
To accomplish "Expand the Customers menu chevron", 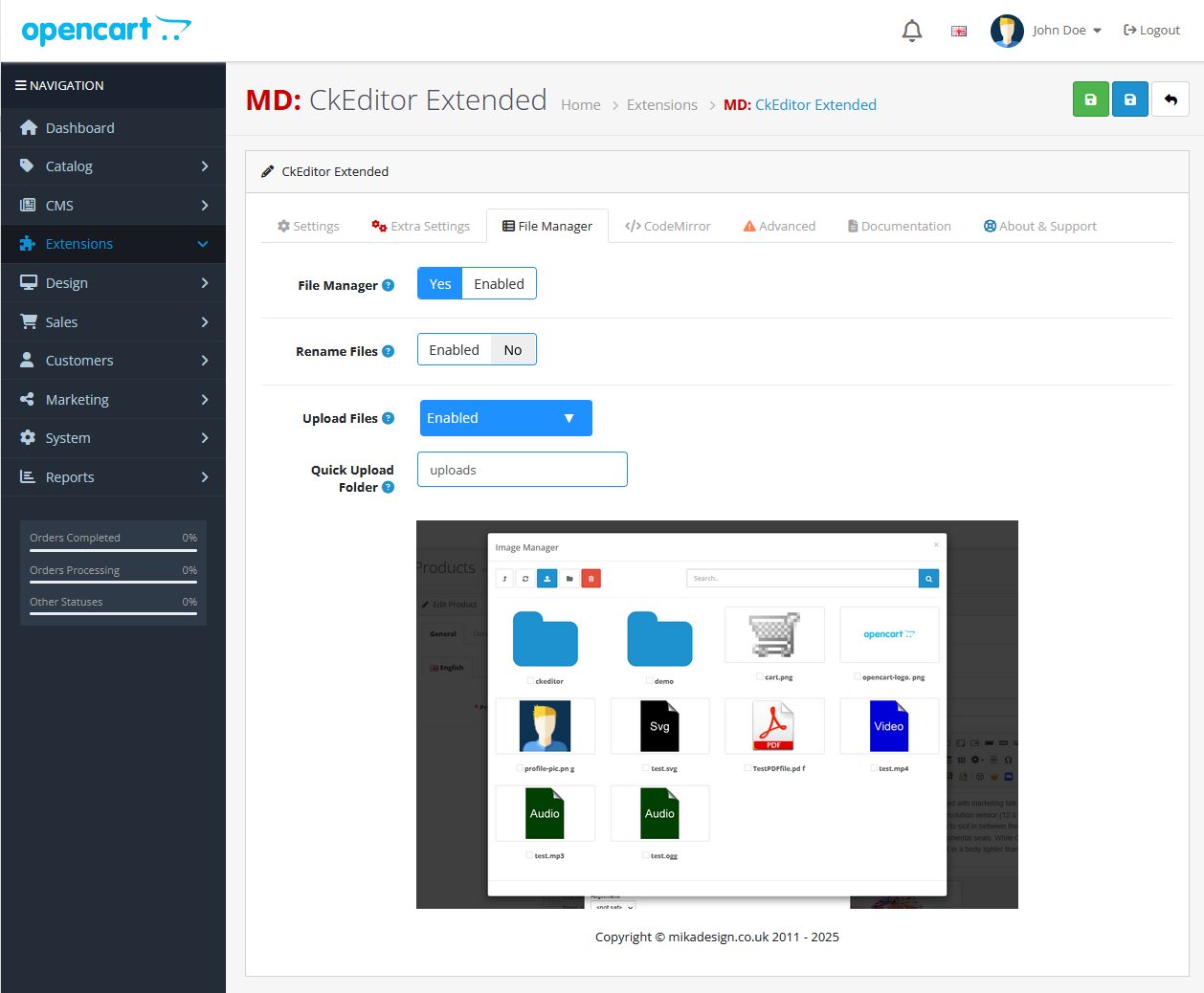I will 205,360.
